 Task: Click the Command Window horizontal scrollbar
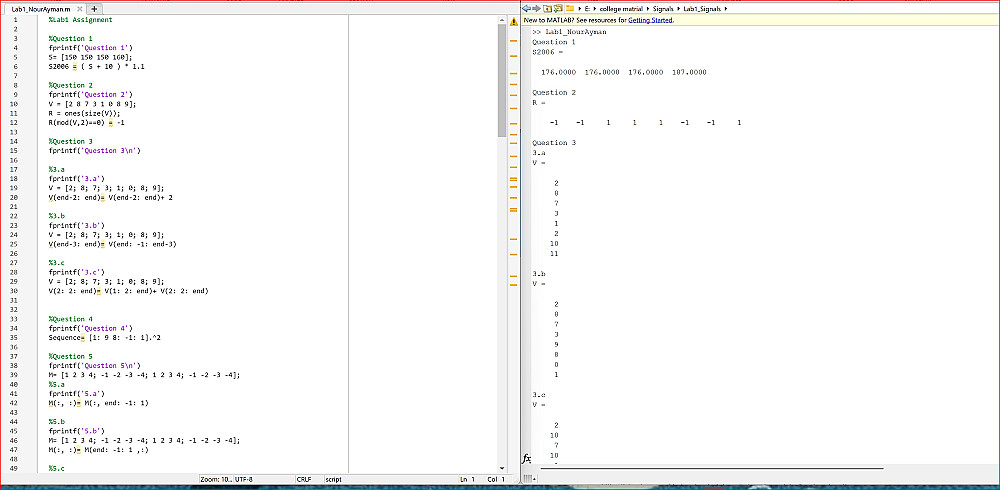(711, 469)
